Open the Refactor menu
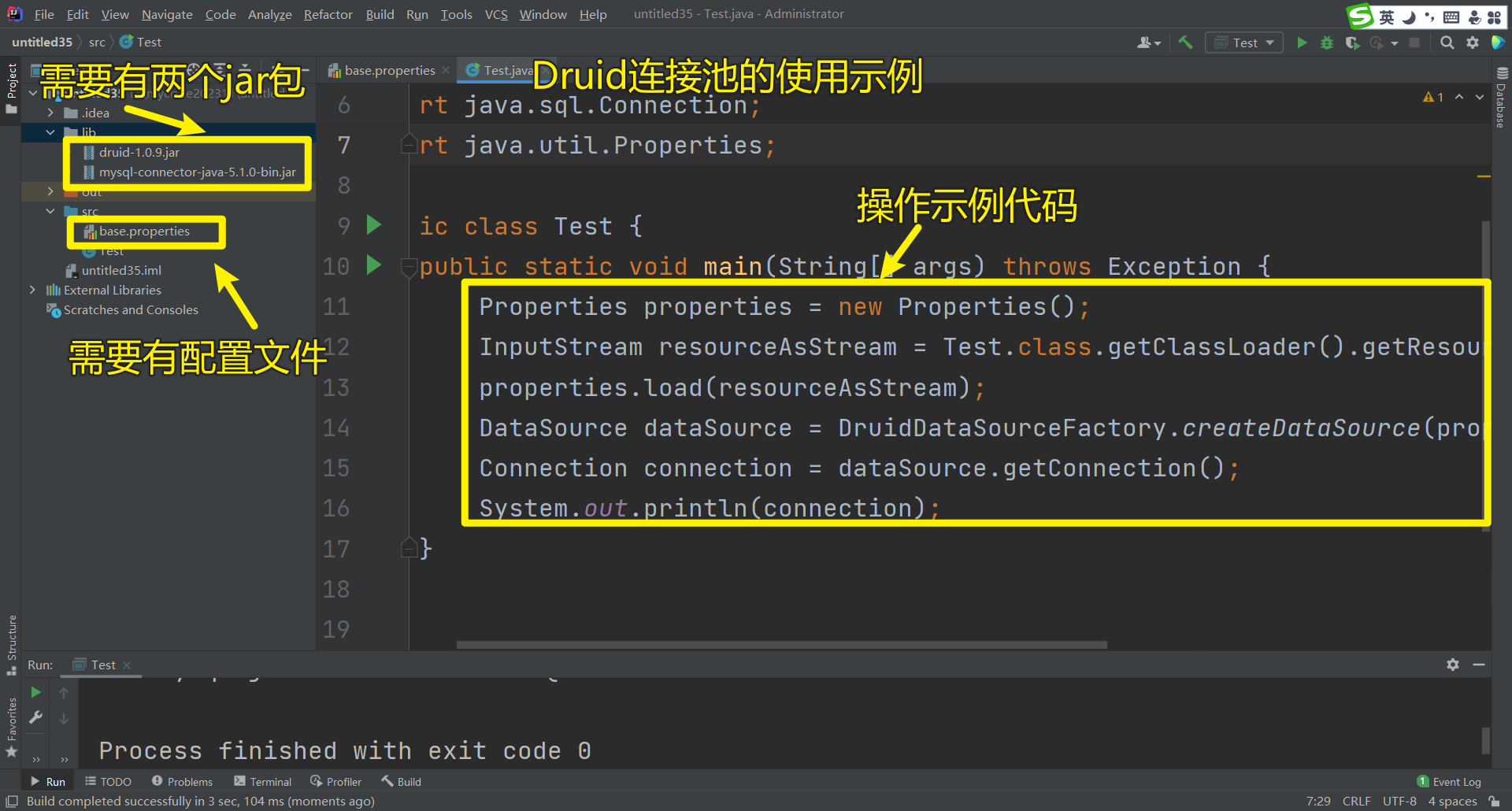 pos(328,14)
